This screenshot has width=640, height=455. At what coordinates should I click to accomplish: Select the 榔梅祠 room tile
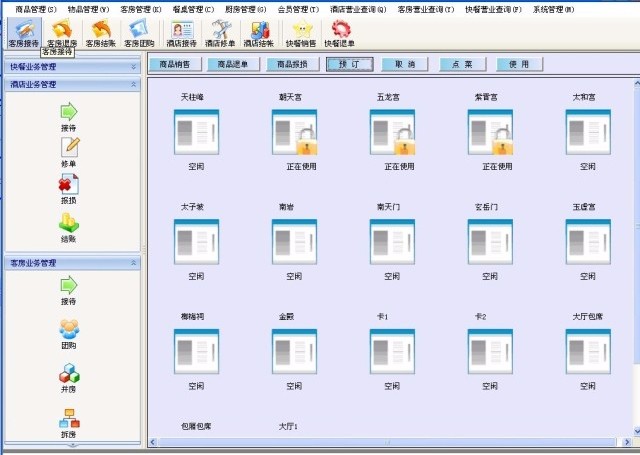(x=196, y=351)
